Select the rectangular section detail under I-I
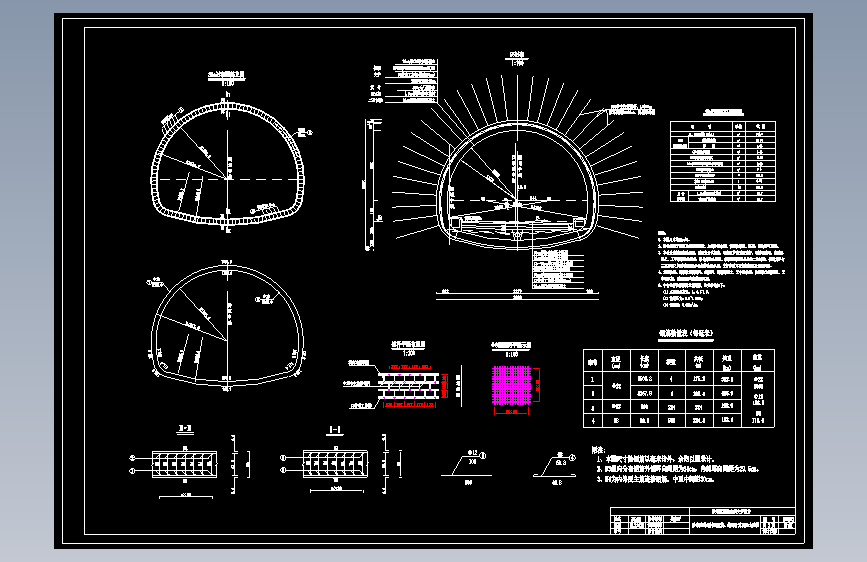The height and width of the screenshot is (562, 867). point(336,464)
